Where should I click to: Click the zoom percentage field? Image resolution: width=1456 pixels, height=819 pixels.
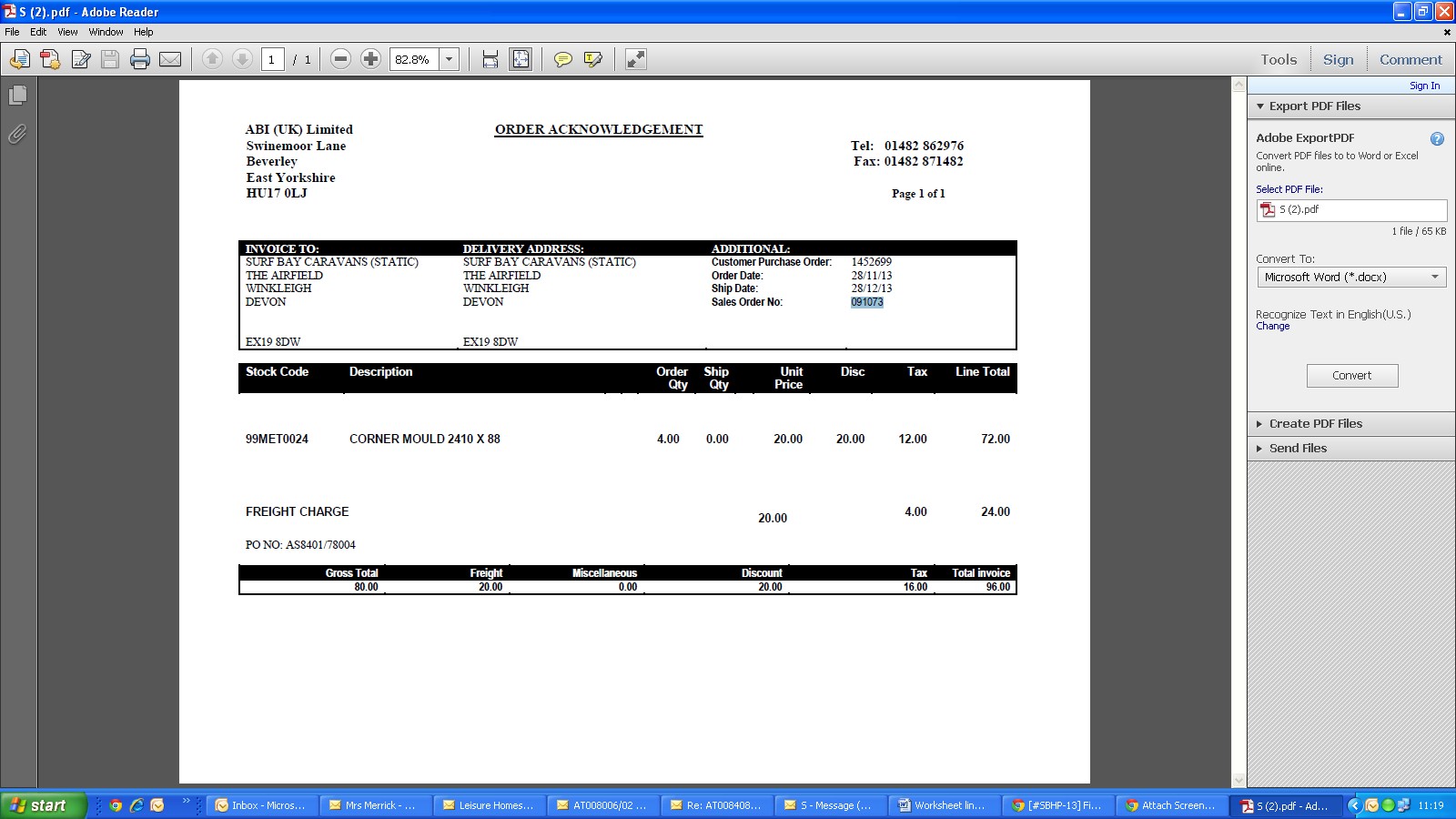(415, 59)
